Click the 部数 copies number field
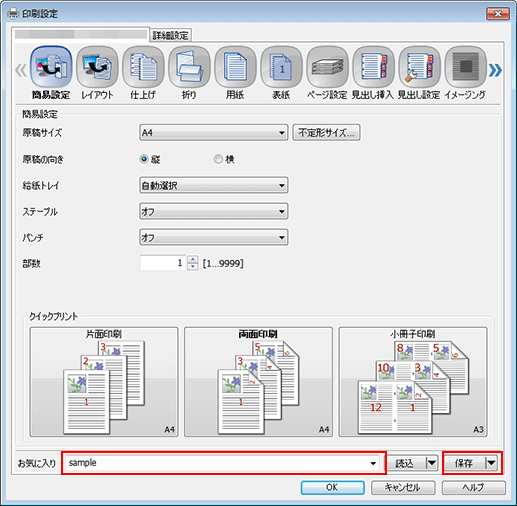 (163, 263)
